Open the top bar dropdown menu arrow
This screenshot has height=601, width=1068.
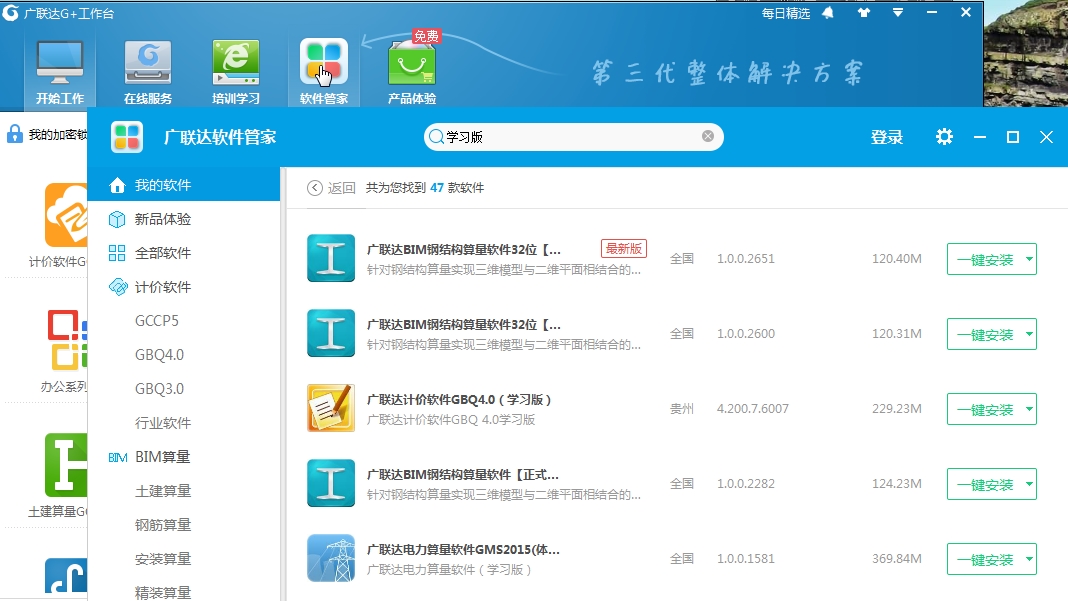[x=898, y=13]
